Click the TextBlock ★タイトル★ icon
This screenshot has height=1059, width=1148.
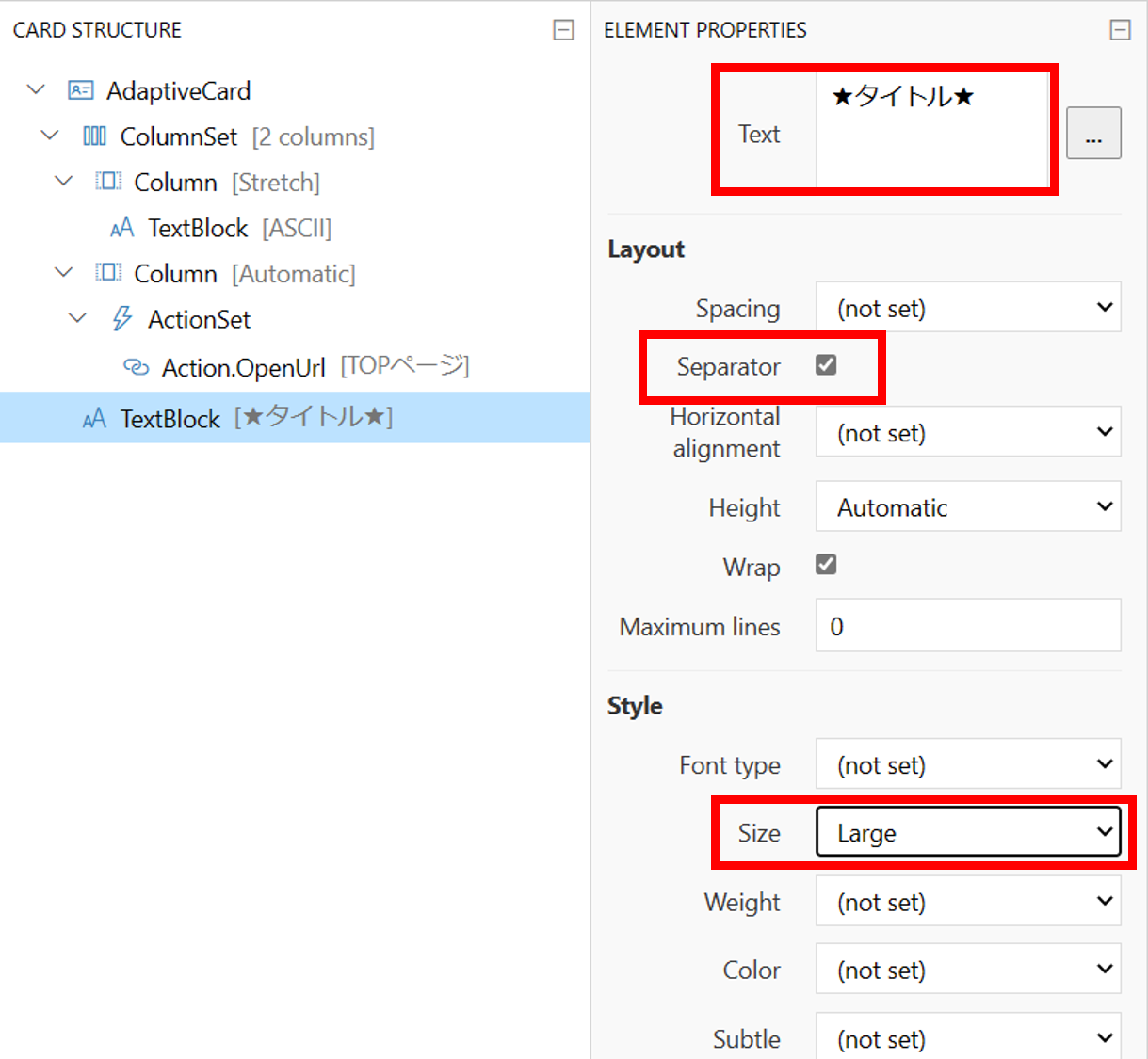(94, 419)
